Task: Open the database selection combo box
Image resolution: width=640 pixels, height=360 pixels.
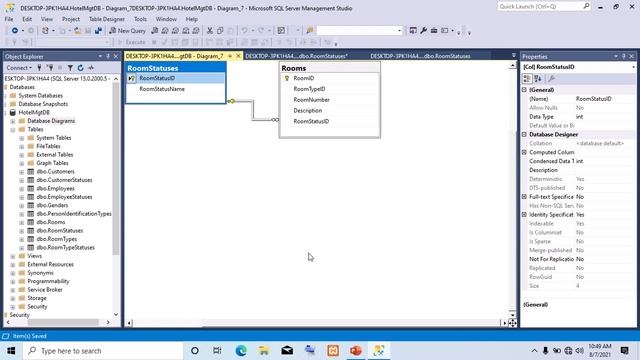Action: point(360,31)
